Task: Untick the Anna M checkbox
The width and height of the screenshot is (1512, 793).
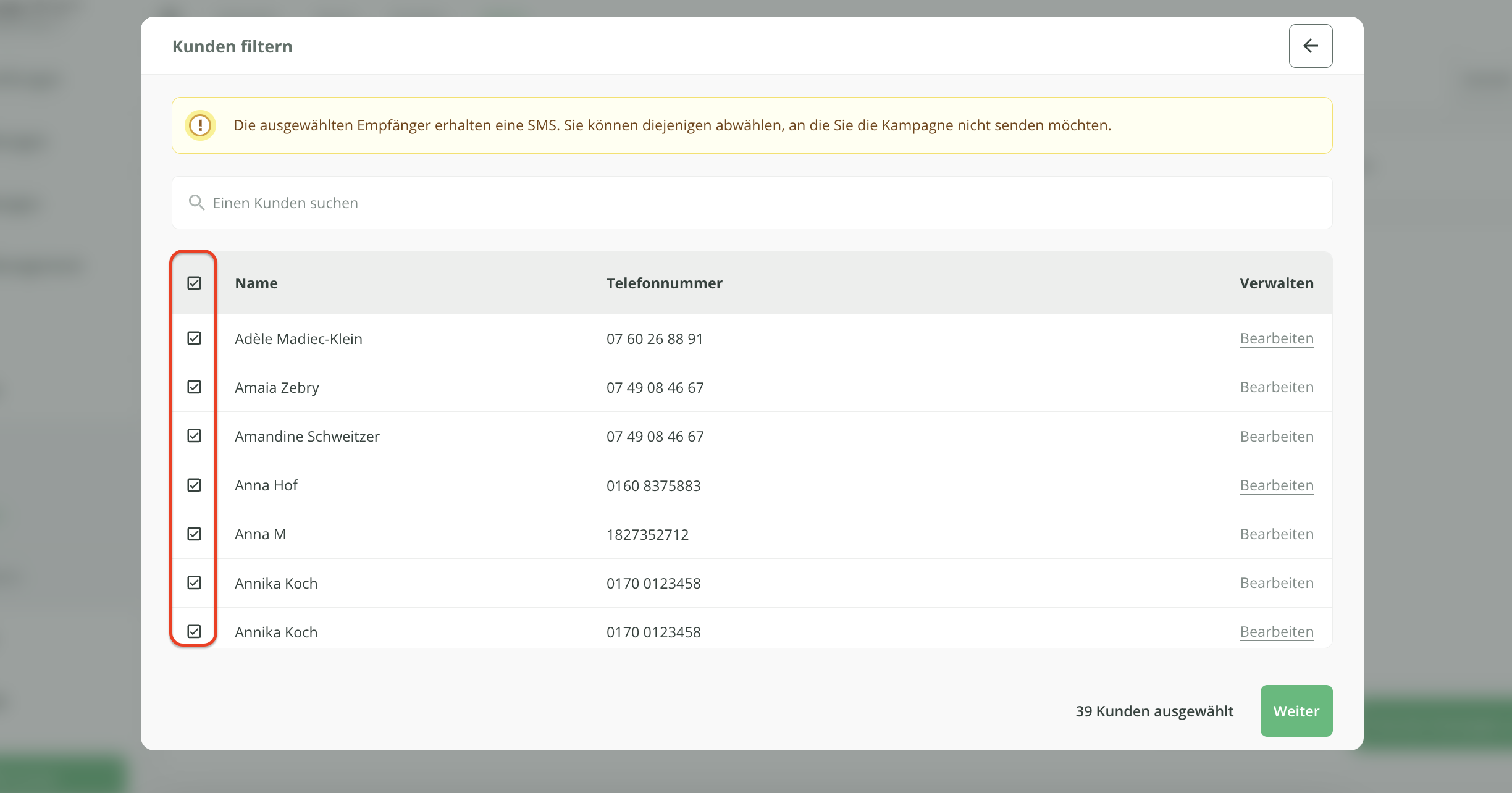Action: coord(194,534)
